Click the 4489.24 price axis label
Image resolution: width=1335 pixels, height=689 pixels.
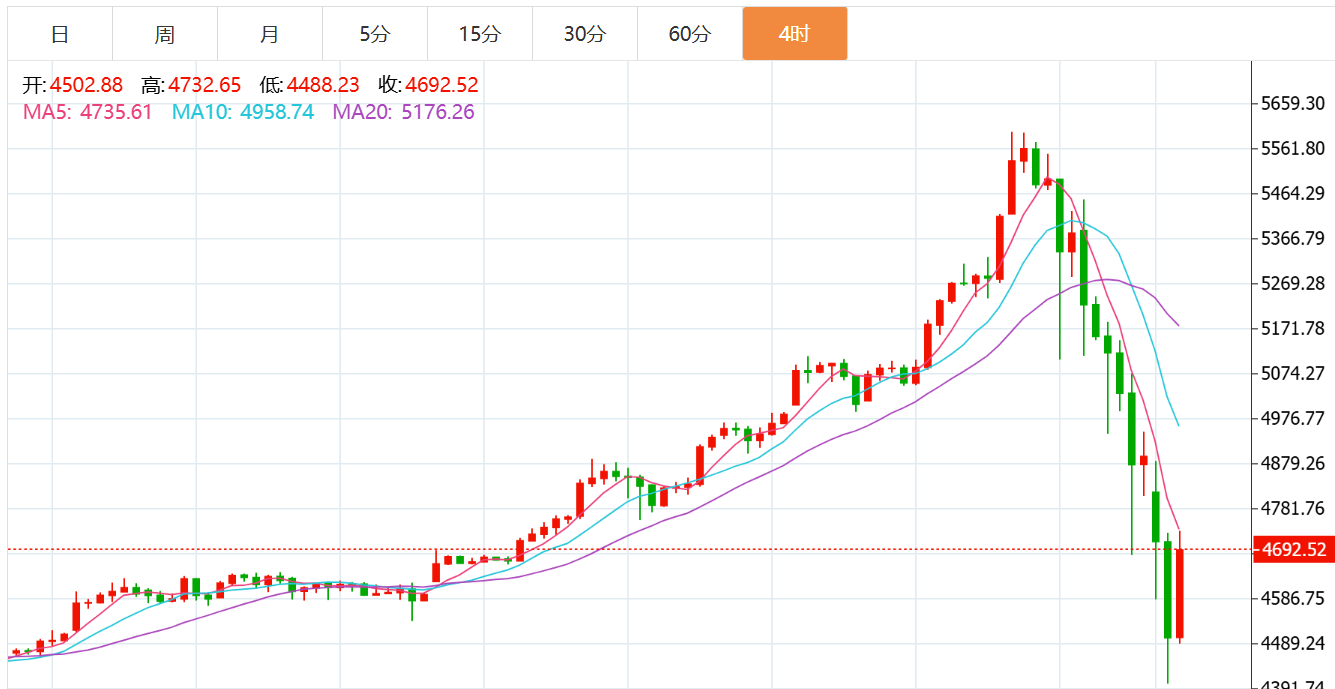[1293, 644]
